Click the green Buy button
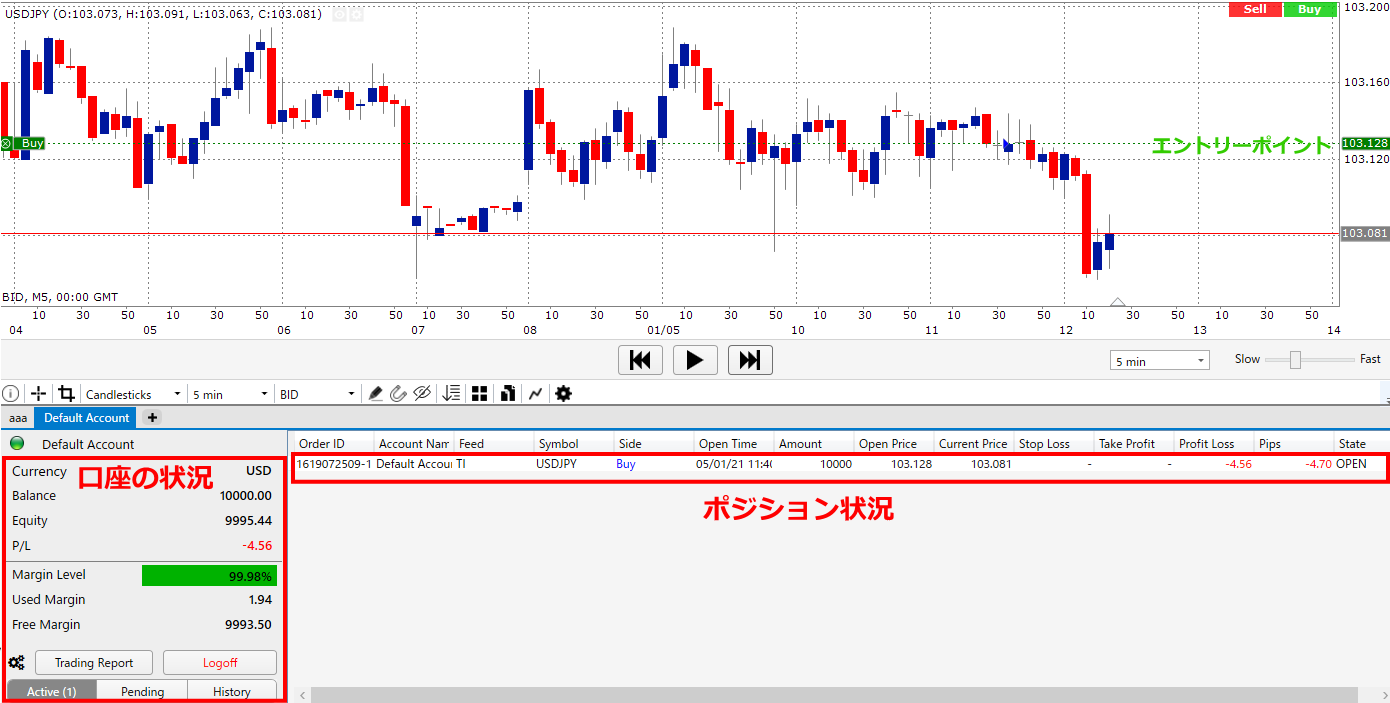 1310,9
